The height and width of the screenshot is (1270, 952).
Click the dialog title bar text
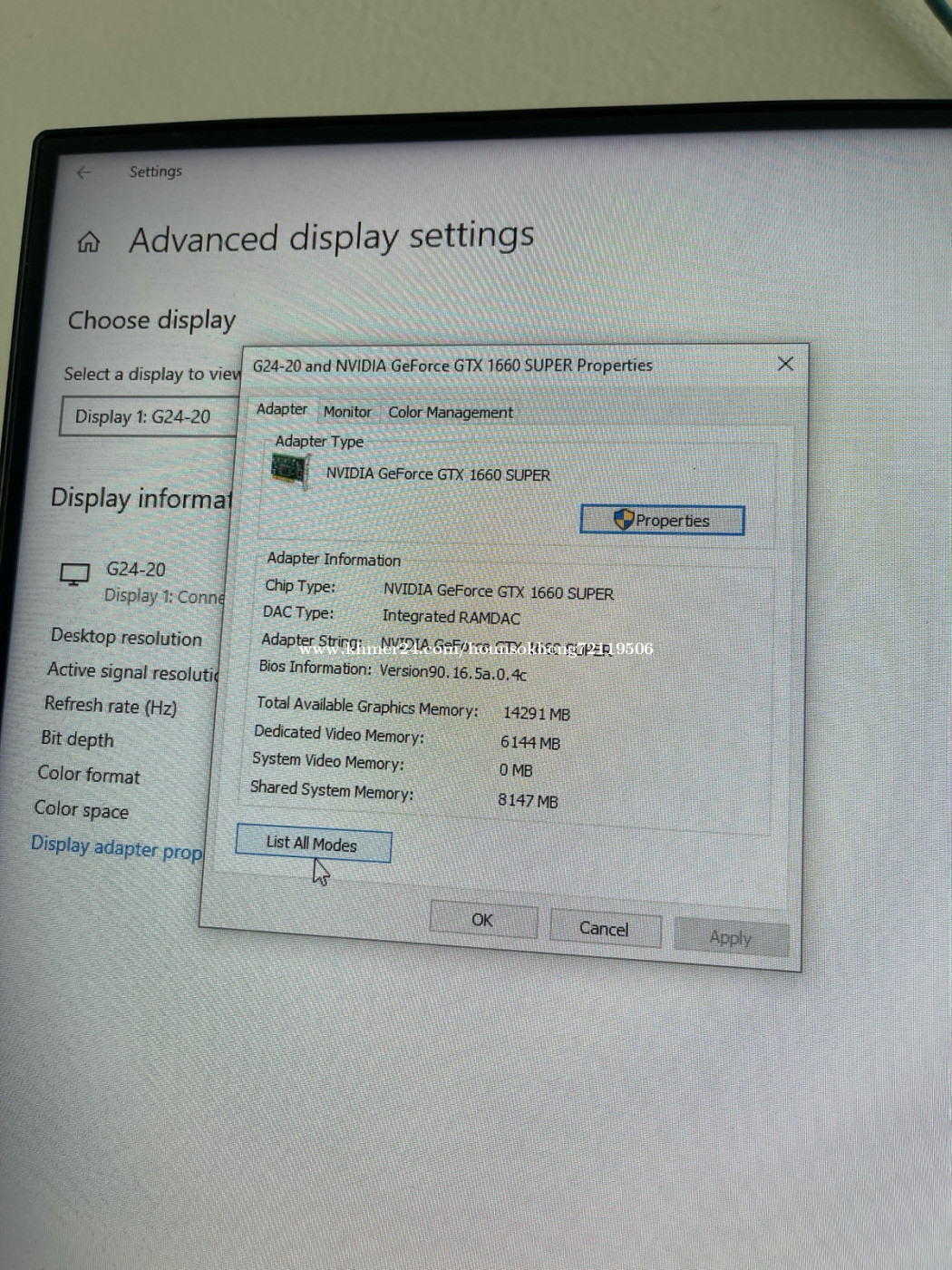tap(452, 366)
